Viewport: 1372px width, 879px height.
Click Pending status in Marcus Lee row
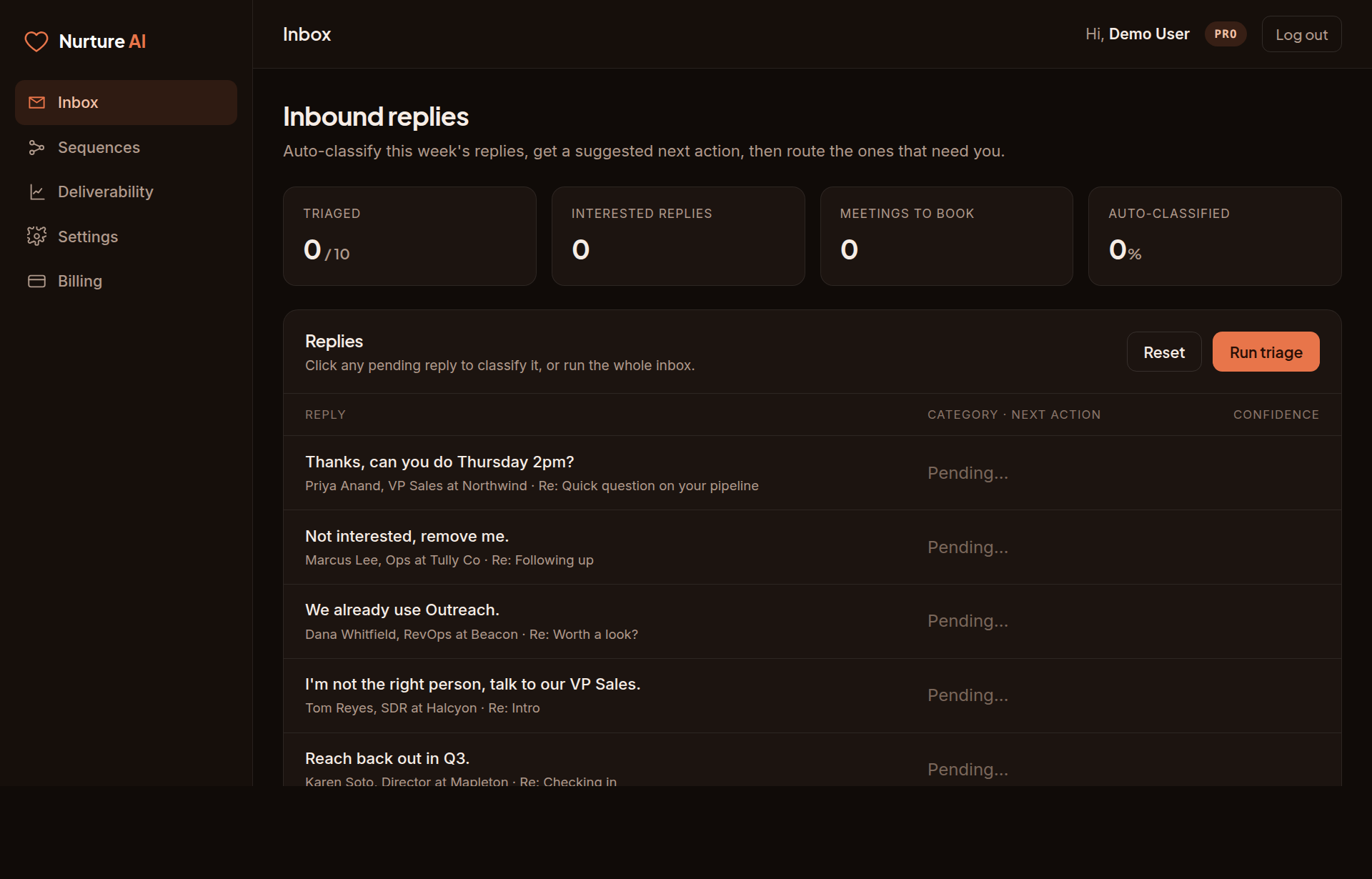pyautogui.click(x=968, y=547)
